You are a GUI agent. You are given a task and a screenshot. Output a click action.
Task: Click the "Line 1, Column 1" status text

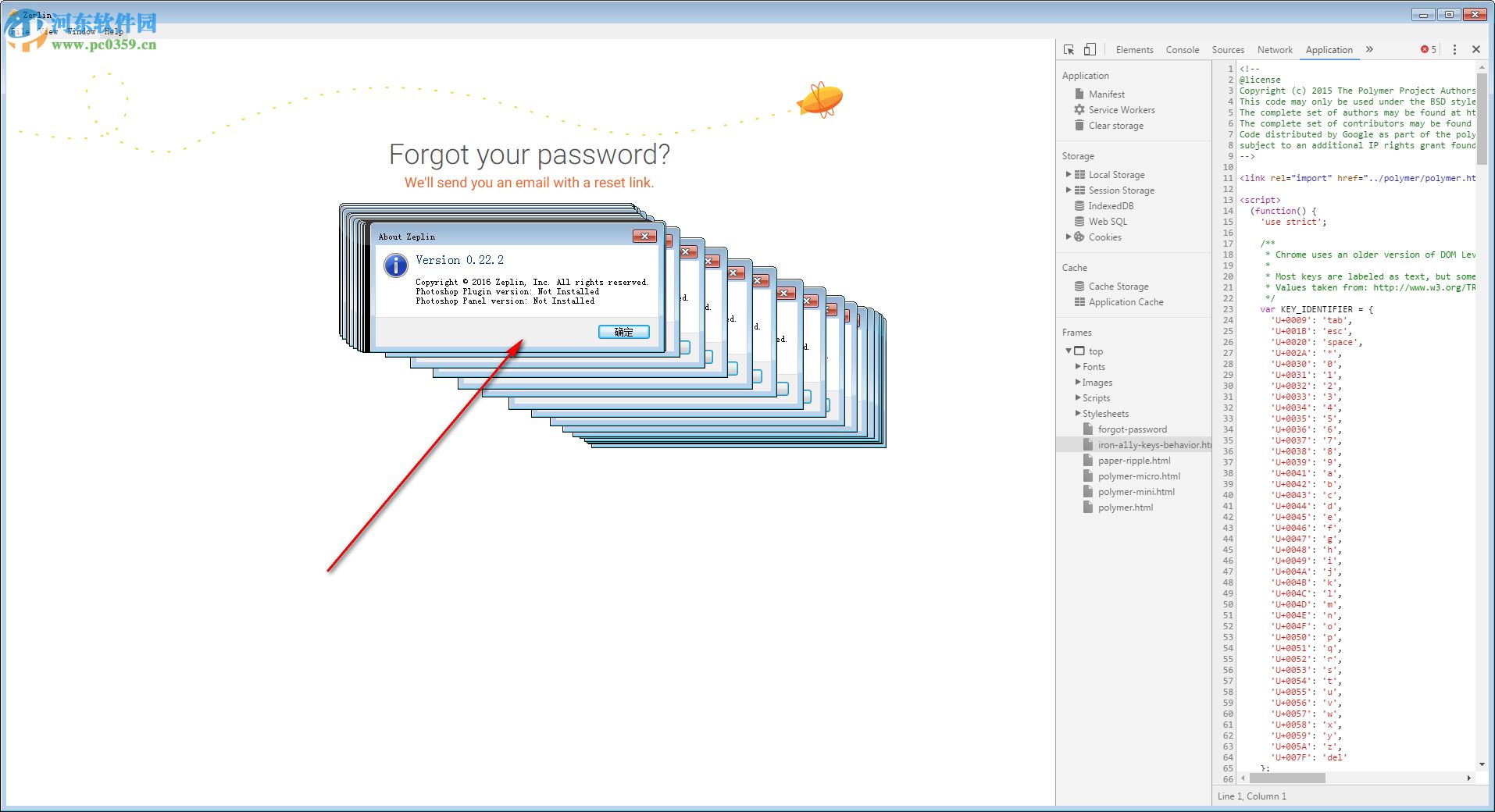click(x=1251, y=796)
